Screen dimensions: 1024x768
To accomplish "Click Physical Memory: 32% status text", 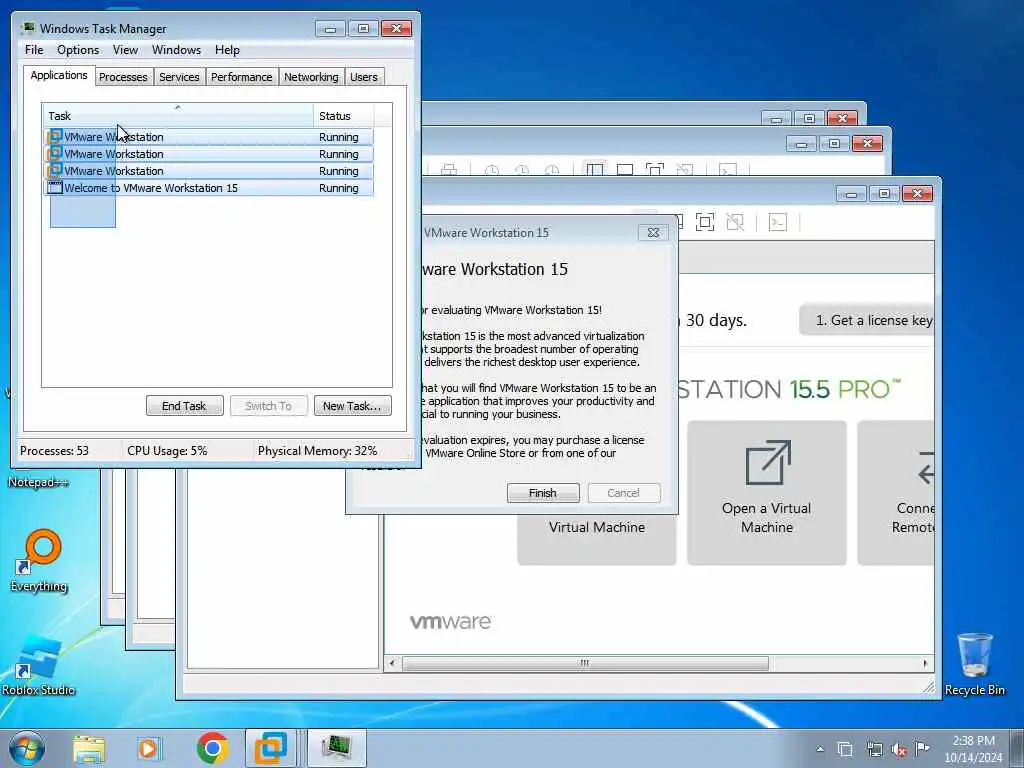I will pos(317,451).
